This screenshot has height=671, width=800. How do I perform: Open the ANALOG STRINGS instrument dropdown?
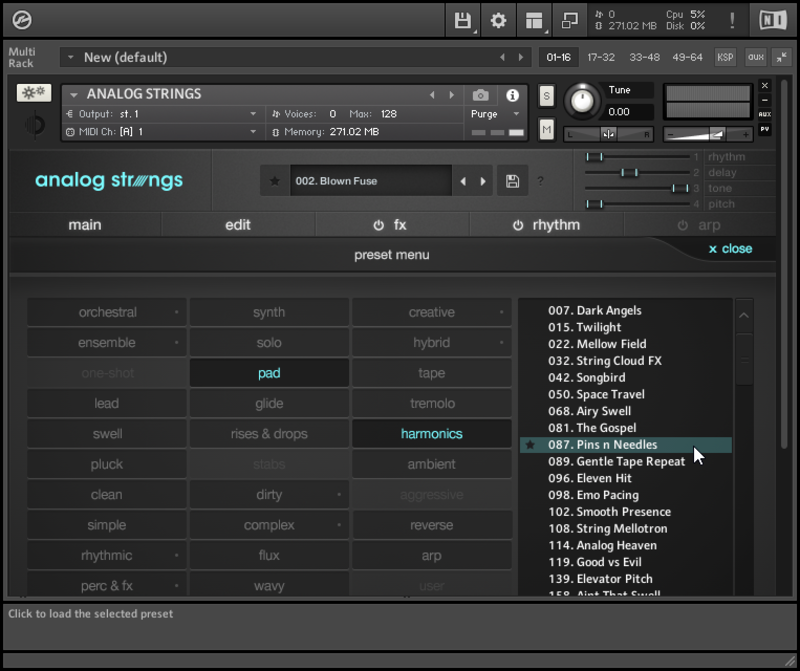coord(74,95)
